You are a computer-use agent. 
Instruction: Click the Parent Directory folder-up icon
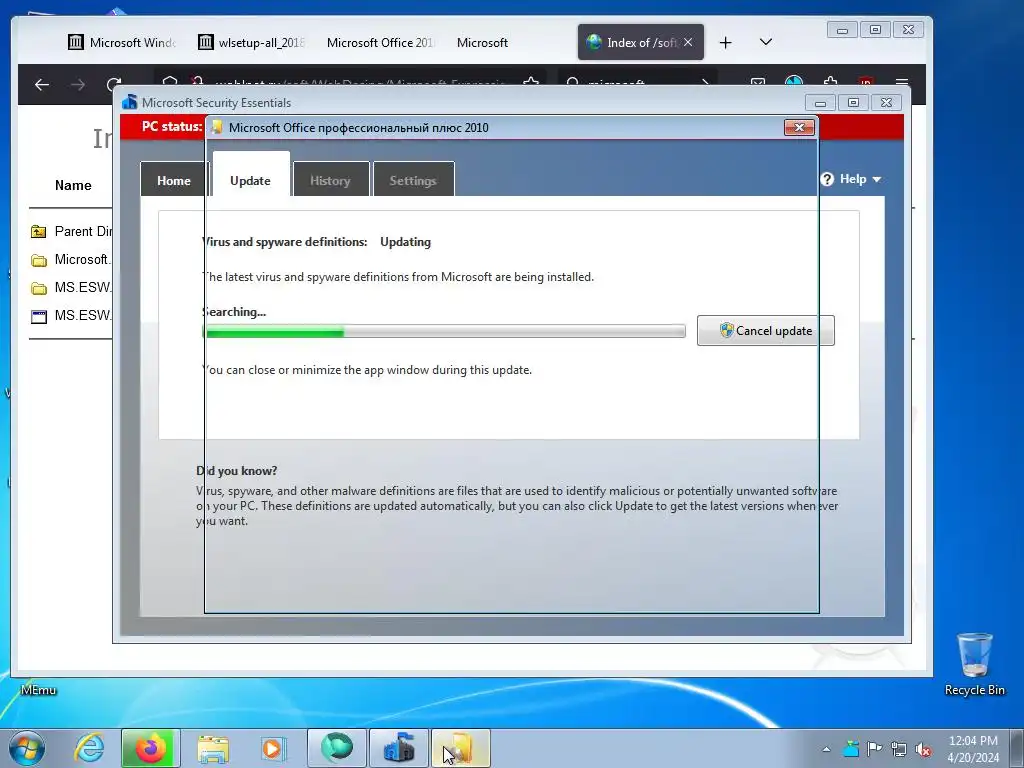tap(39, 232)
